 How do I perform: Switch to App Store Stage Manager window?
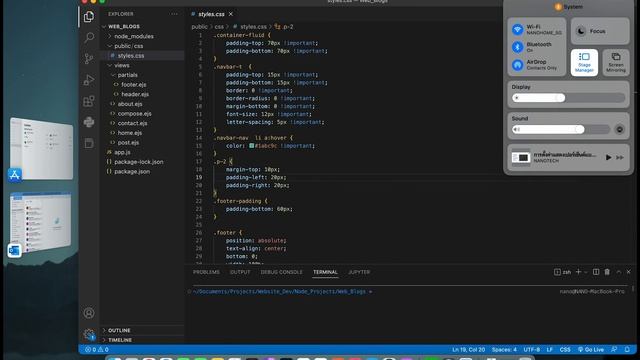[41, 149]
